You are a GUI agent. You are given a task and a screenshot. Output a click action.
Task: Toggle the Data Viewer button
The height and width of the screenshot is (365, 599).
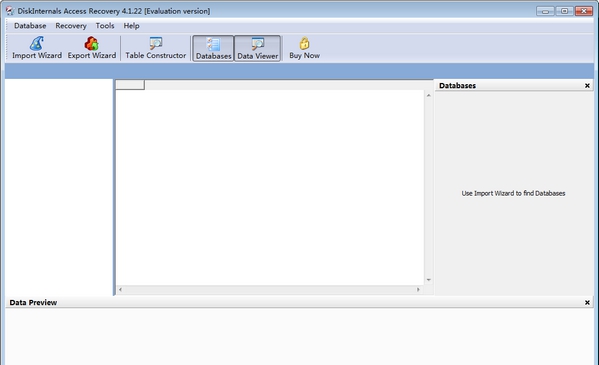pos(257,48)
